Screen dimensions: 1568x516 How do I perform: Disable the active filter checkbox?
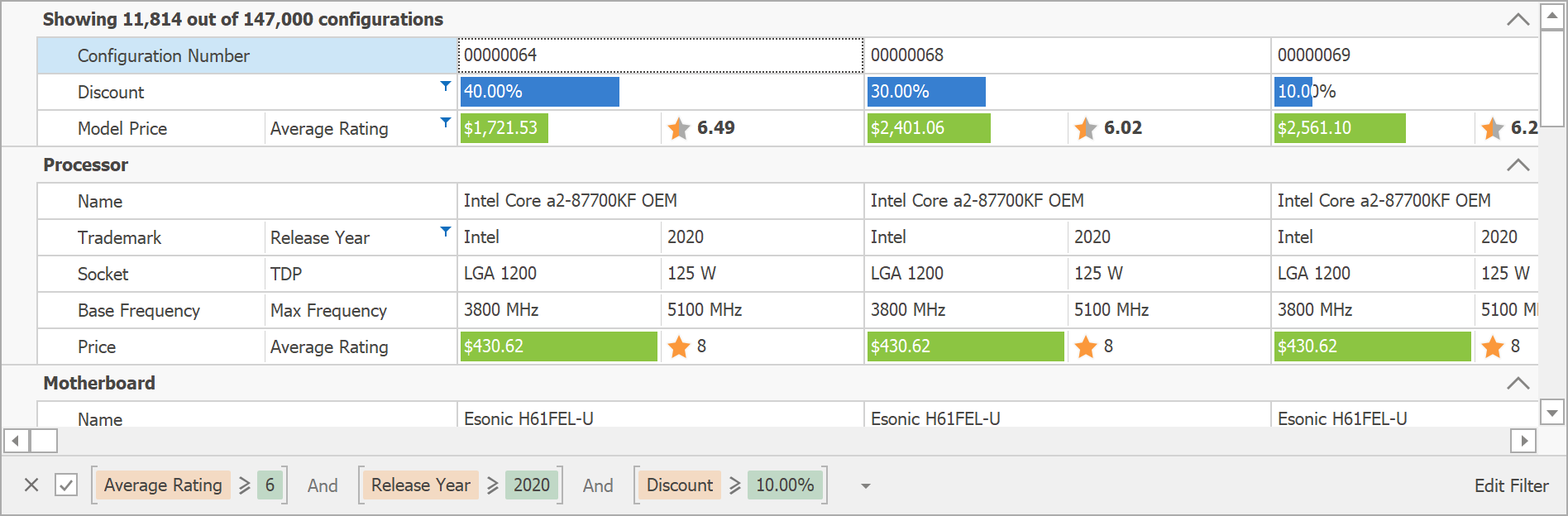[66, 485]
